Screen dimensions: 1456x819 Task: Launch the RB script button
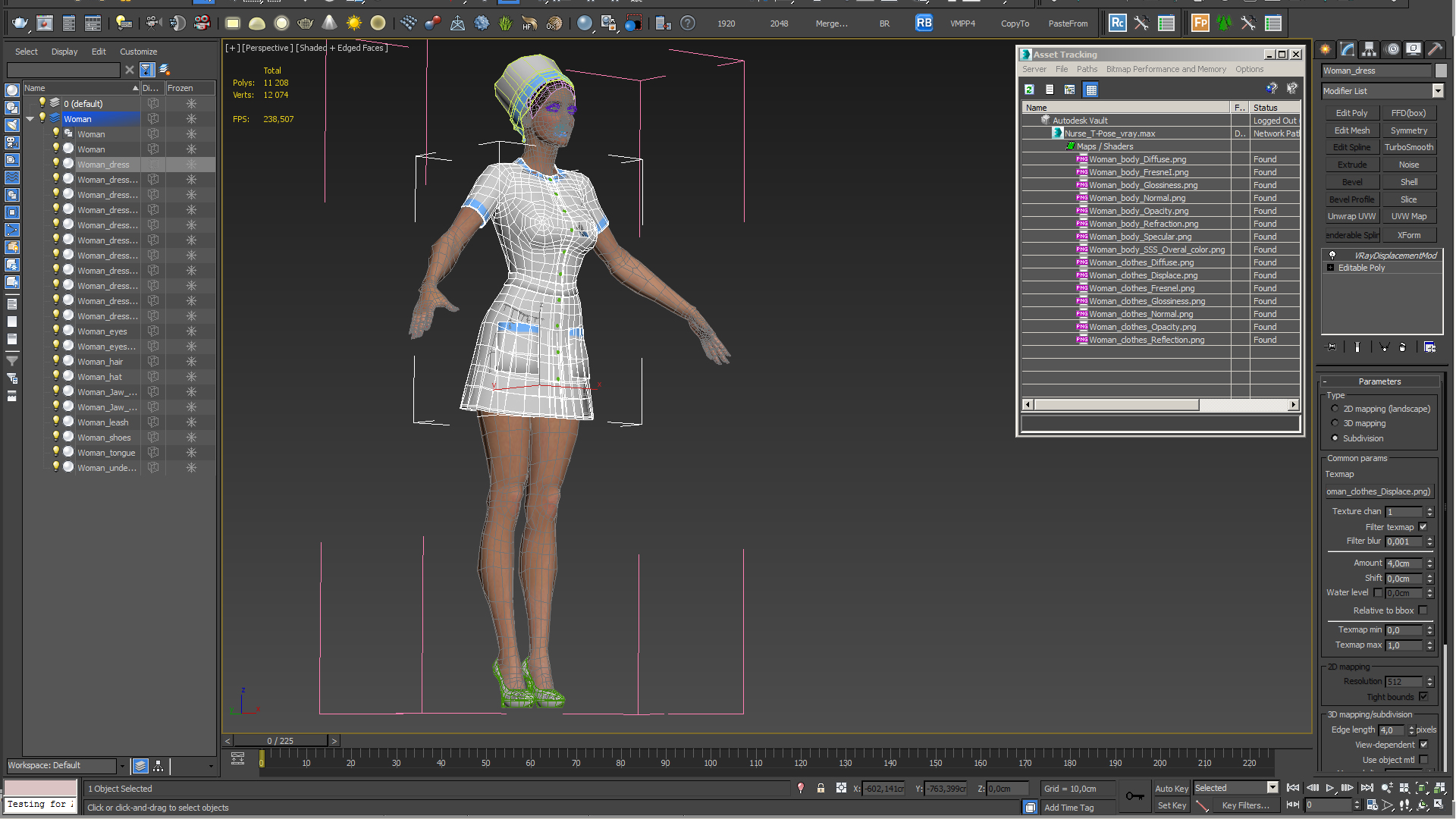(924, 24)
